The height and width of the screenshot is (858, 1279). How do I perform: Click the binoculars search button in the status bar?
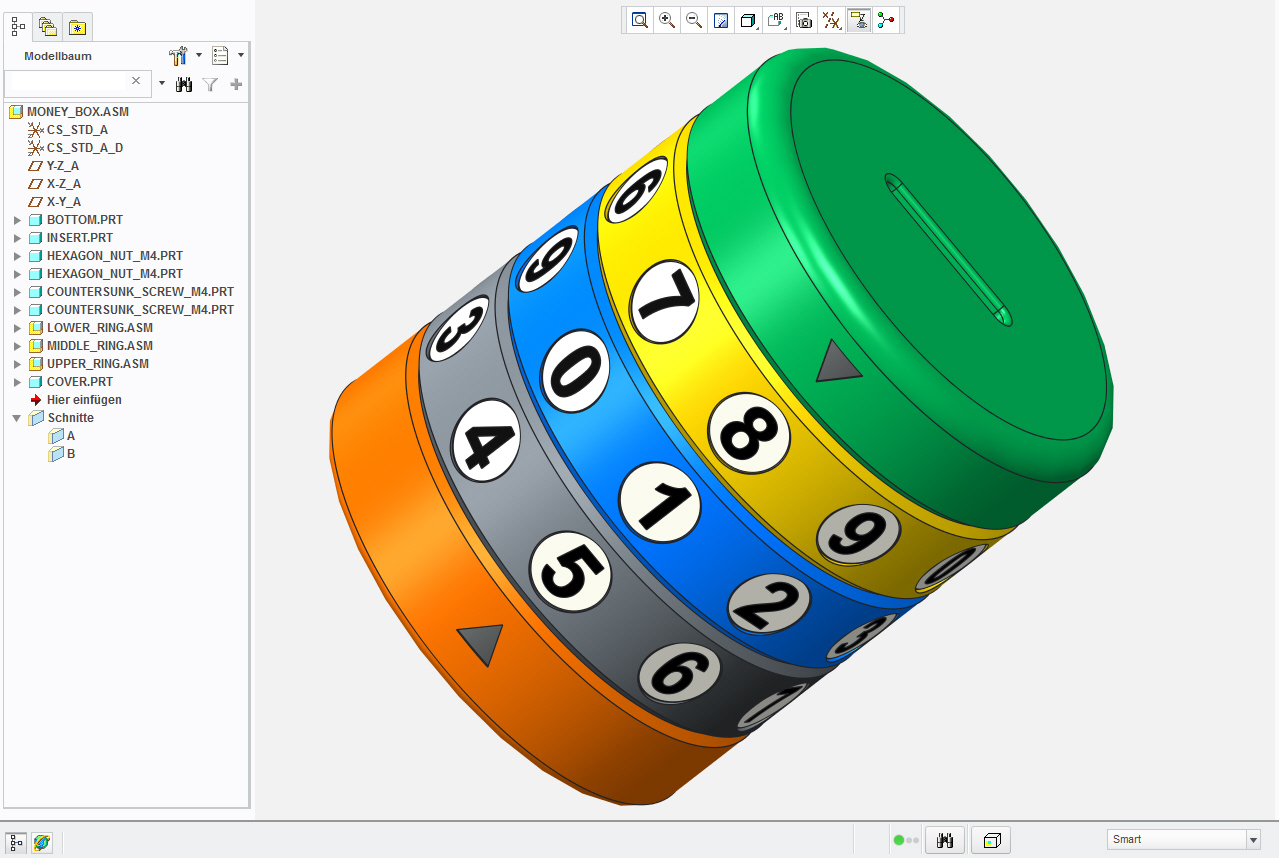coord(945,841)
